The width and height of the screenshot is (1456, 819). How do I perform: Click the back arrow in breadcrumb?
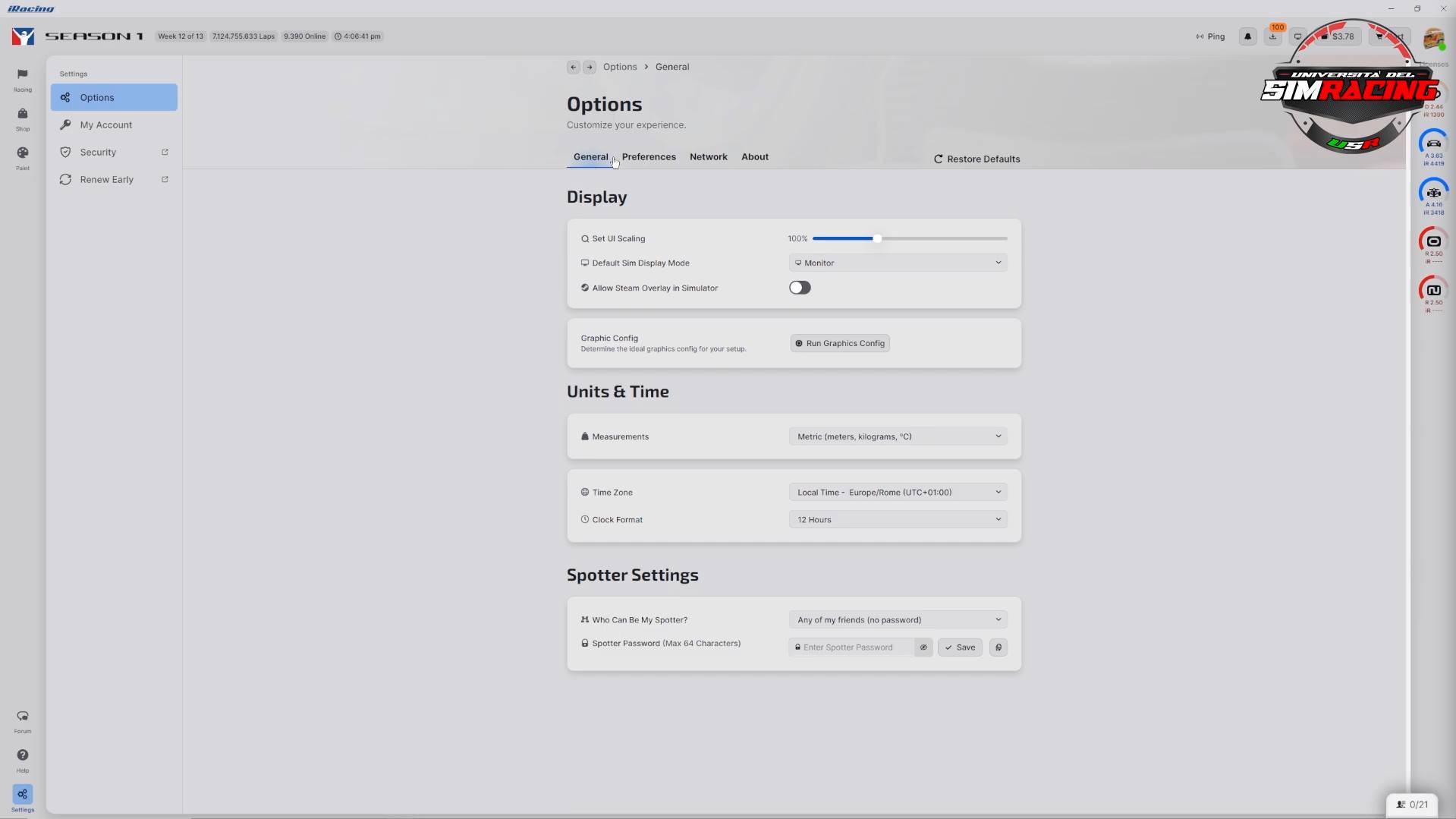(573, 67)
